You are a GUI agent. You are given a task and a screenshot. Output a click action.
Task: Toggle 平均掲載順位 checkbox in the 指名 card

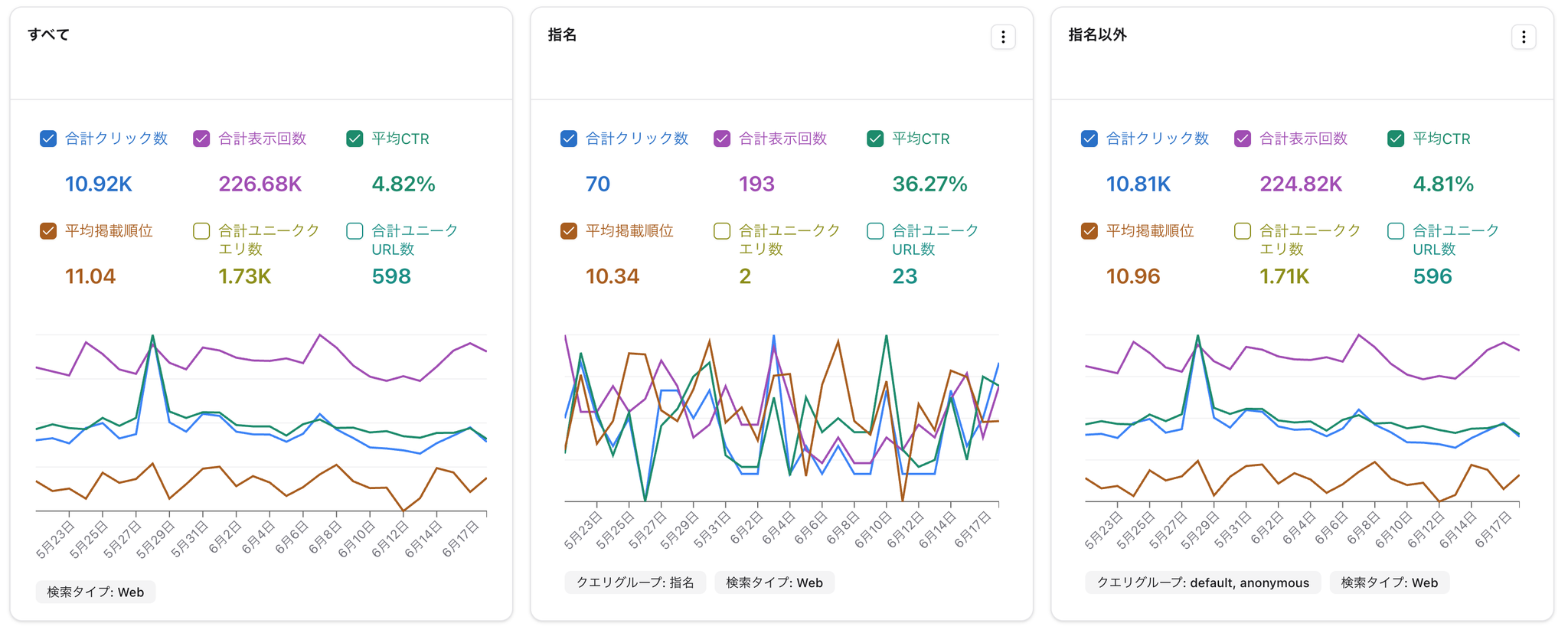click(569, 231)
